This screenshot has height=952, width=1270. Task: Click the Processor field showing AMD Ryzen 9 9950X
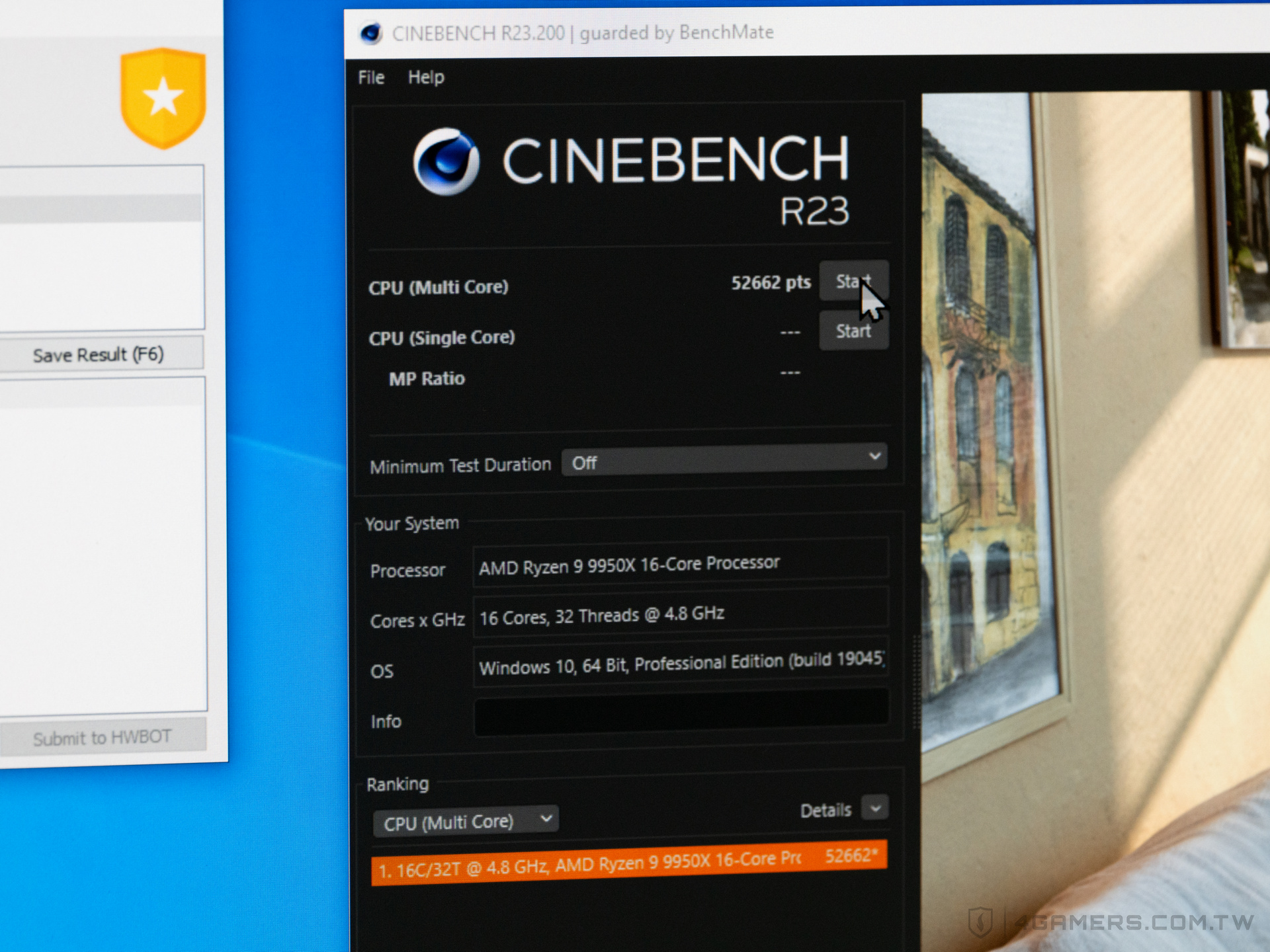click(x=681, y=564)
